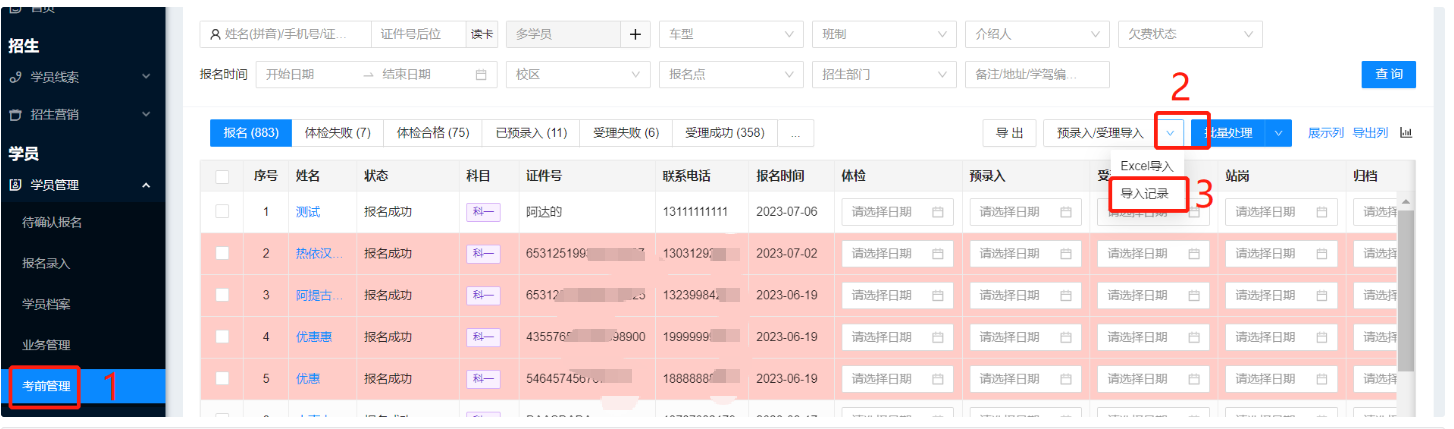This screenshot has width=1454, height=429.
Task: Click the 预录入/受理导入 button
Action: pos(1100,133)
